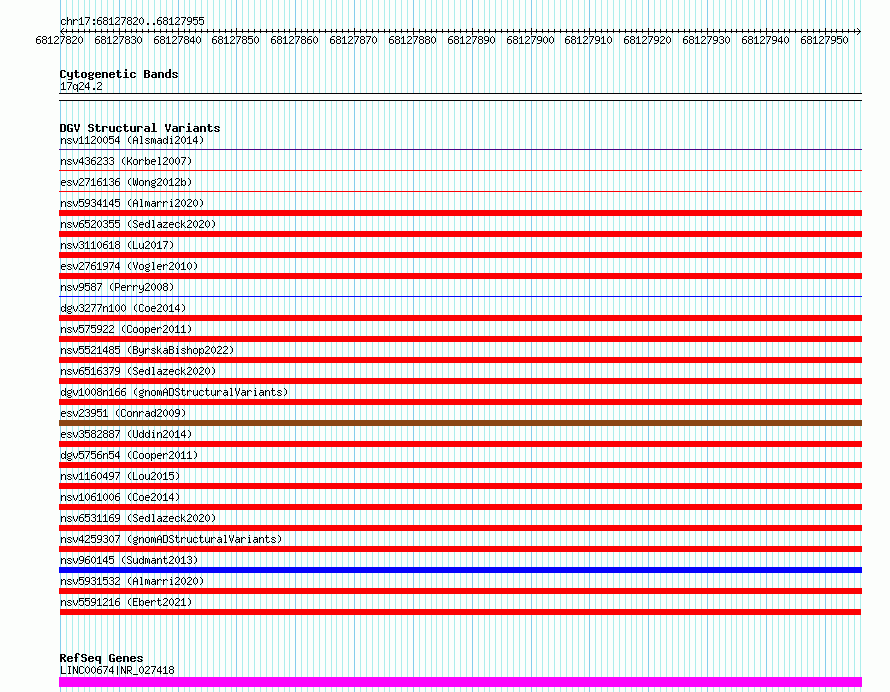Click the esv2761974 (Vogler2010) label
890x692 pixels.
(129, 266)
